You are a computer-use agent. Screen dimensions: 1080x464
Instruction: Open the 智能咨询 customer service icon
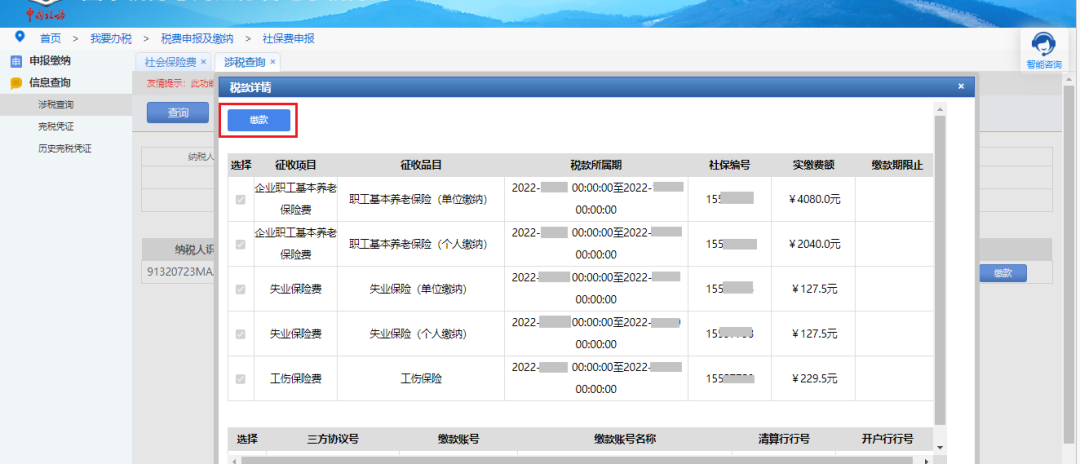click(x=1043, y=50)
